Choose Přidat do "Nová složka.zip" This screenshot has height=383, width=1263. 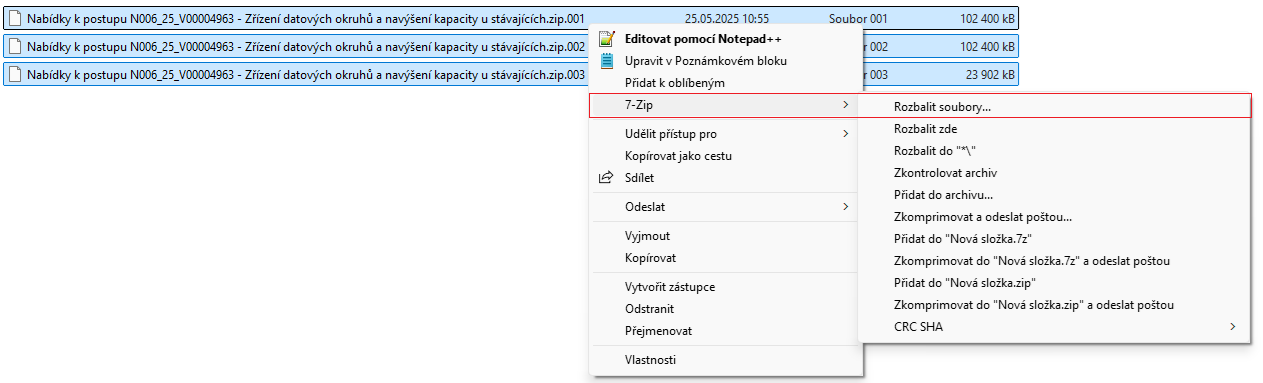coord(1054,283)
